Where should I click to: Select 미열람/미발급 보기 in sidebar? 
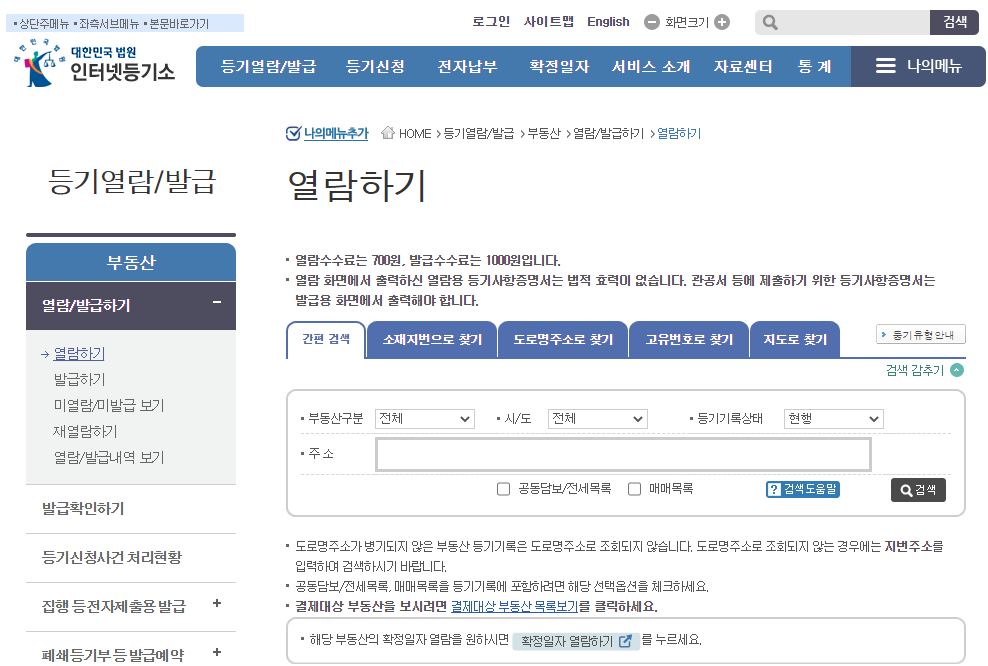click(108, 405)
